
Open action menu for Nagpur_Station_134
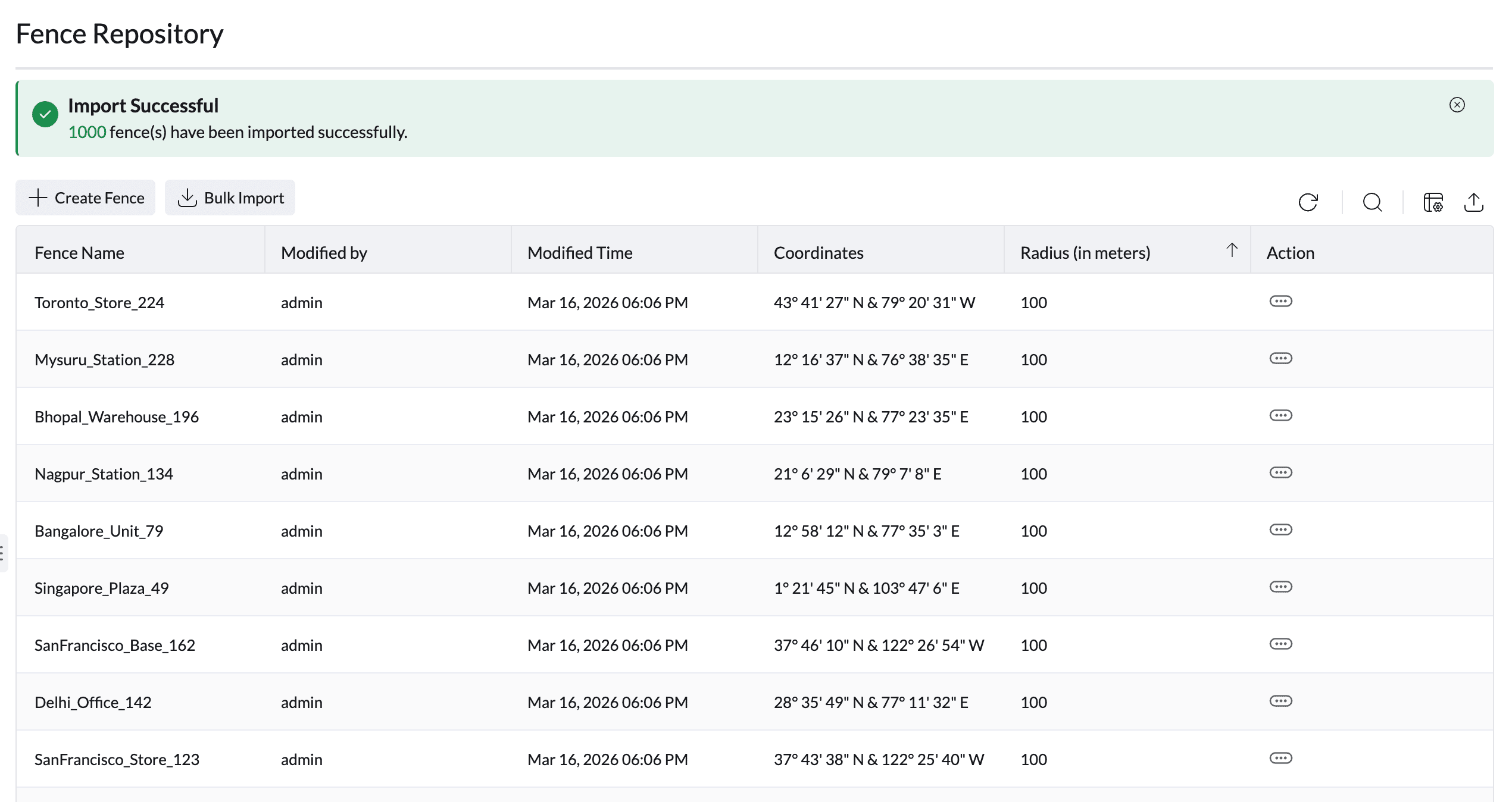(x=1280, y=472)
